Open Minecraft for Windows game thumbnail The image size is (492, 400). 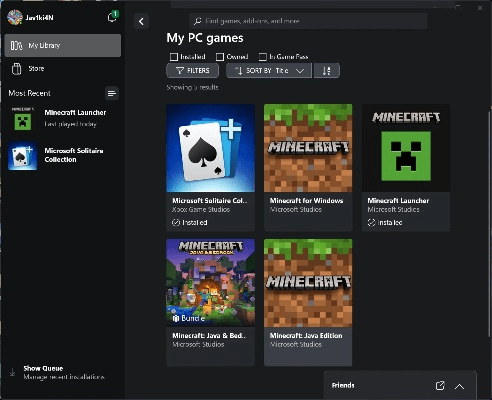click(308, 148)
